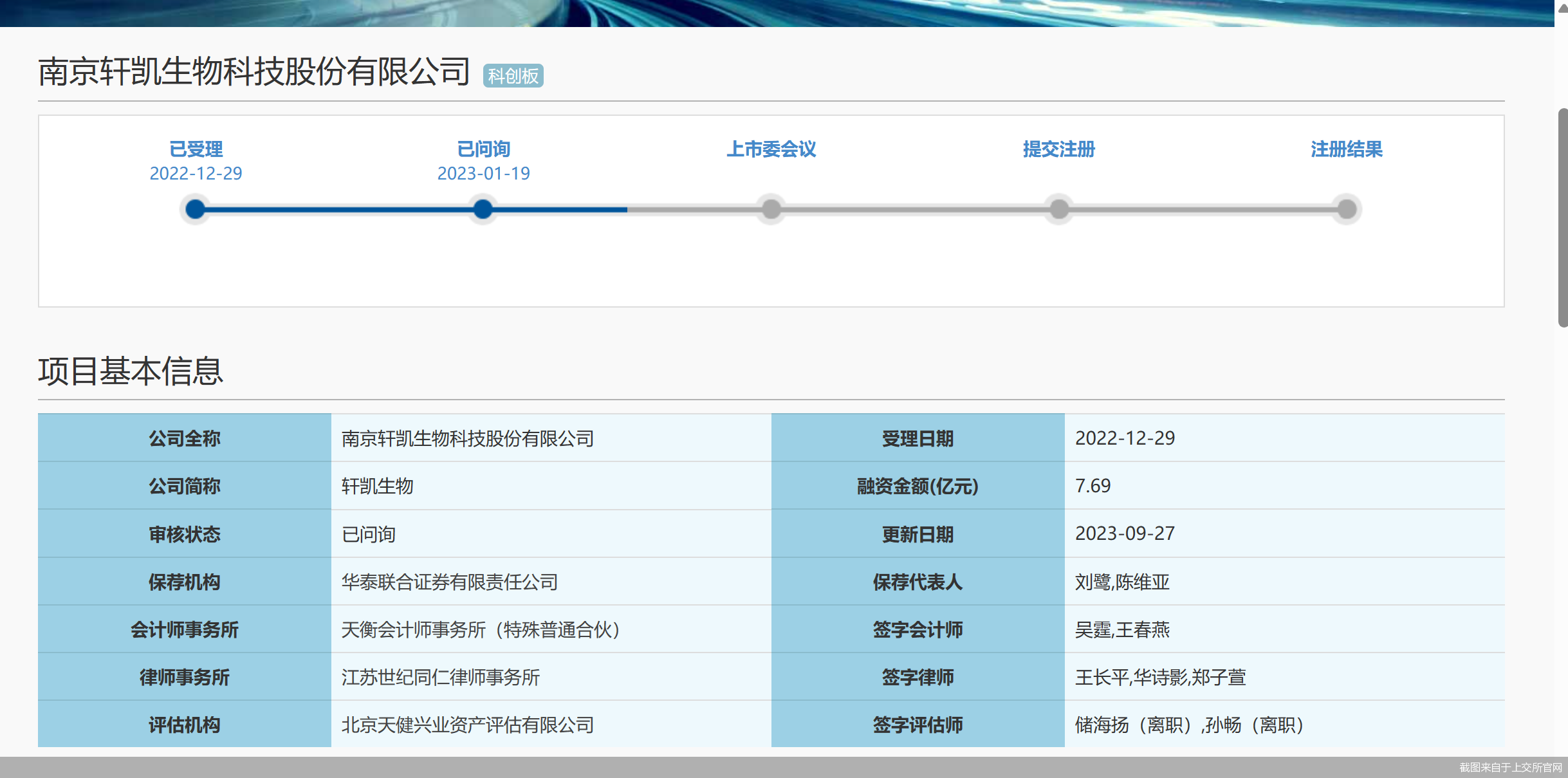Click the 更新日期 header cell

coord(918,534)
